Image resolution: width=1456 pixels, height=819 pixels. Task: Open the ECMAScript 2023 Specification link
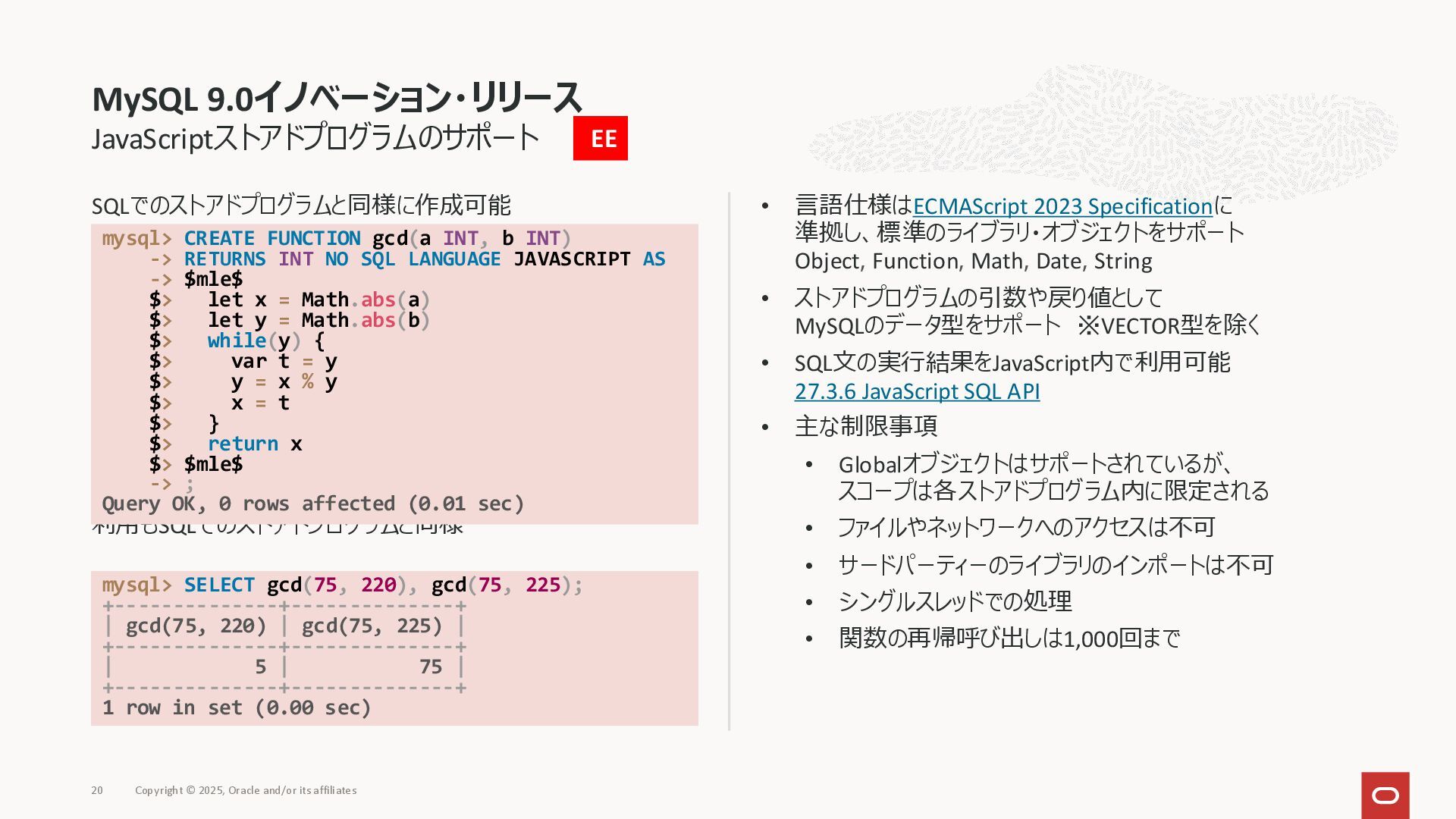1062,206
